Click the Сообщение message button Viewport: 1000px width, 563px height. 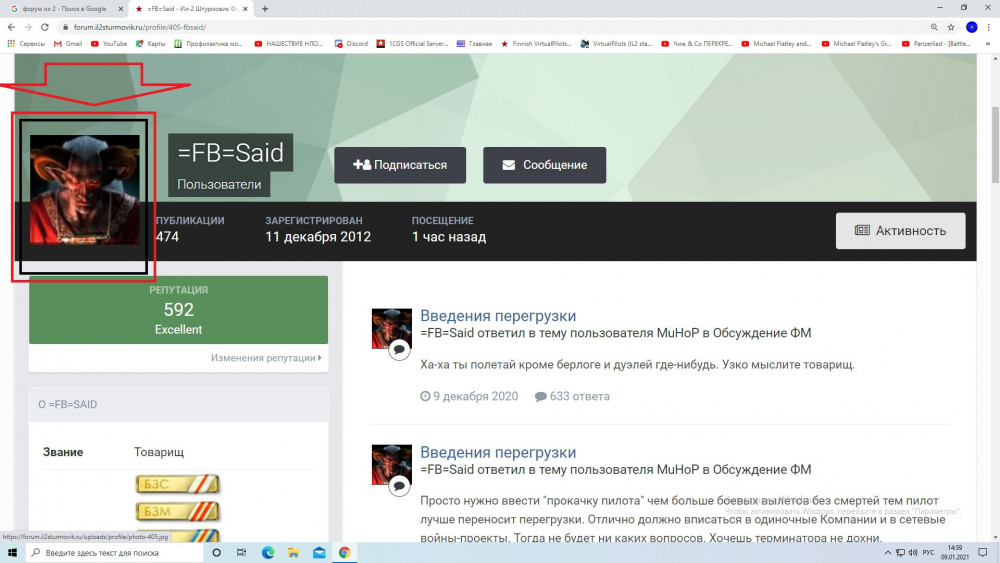pyautogui.click(x=545, y=165)
